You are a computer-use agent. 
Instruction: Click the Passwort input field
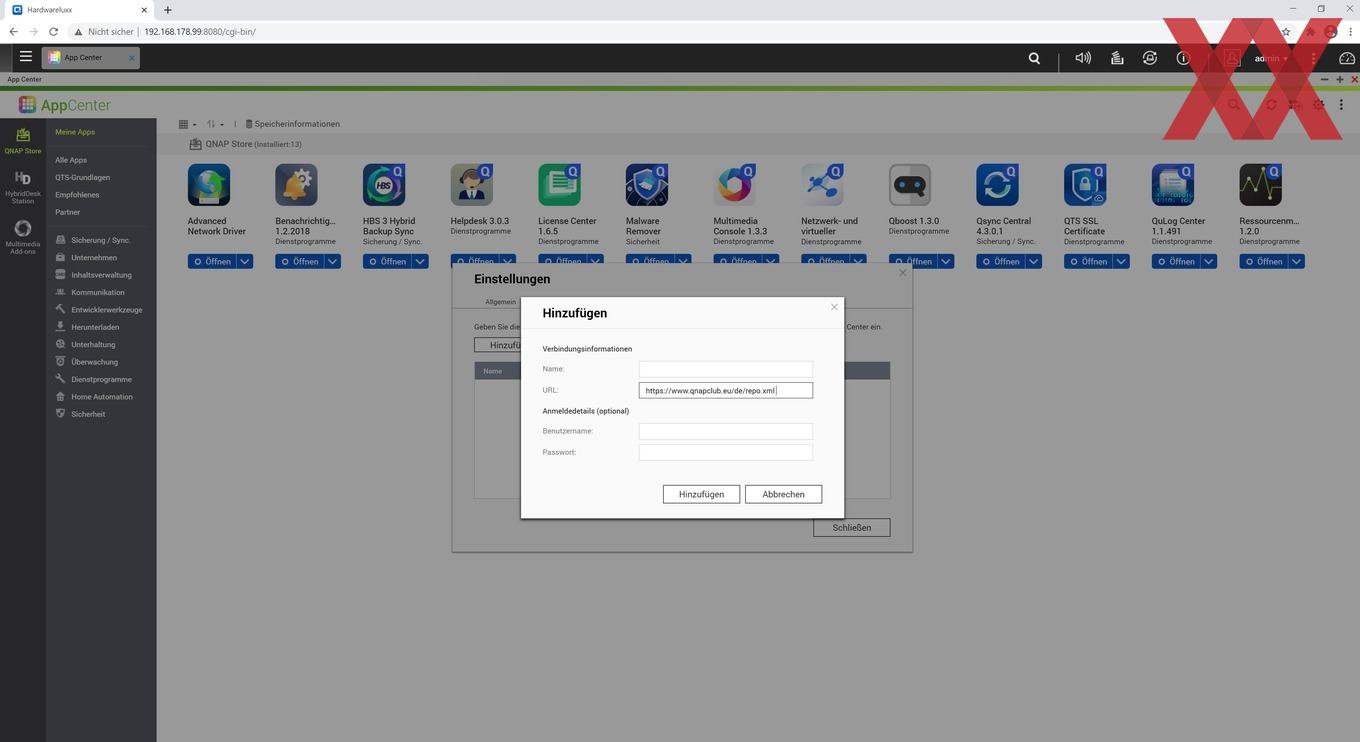tap(726, 452)
